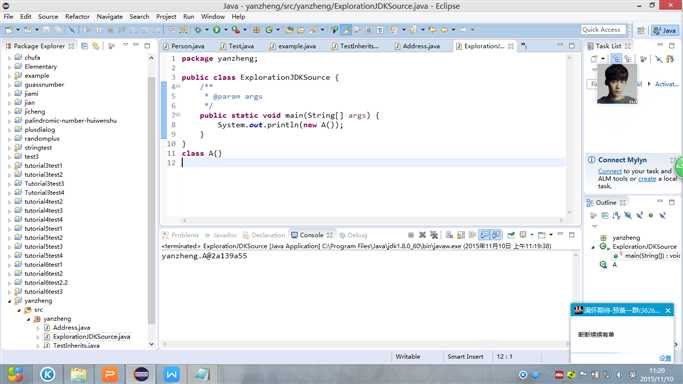The image size is (683, 384).
Task: Click Pin Console icon
Action: point(511,235)
